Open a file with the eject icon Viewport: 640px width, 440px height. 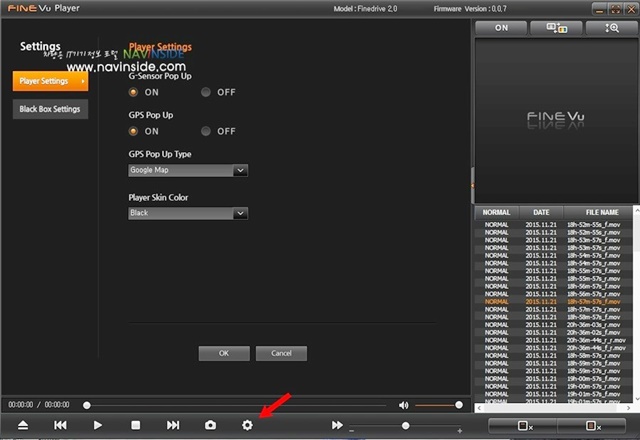(x=23, y=425)
